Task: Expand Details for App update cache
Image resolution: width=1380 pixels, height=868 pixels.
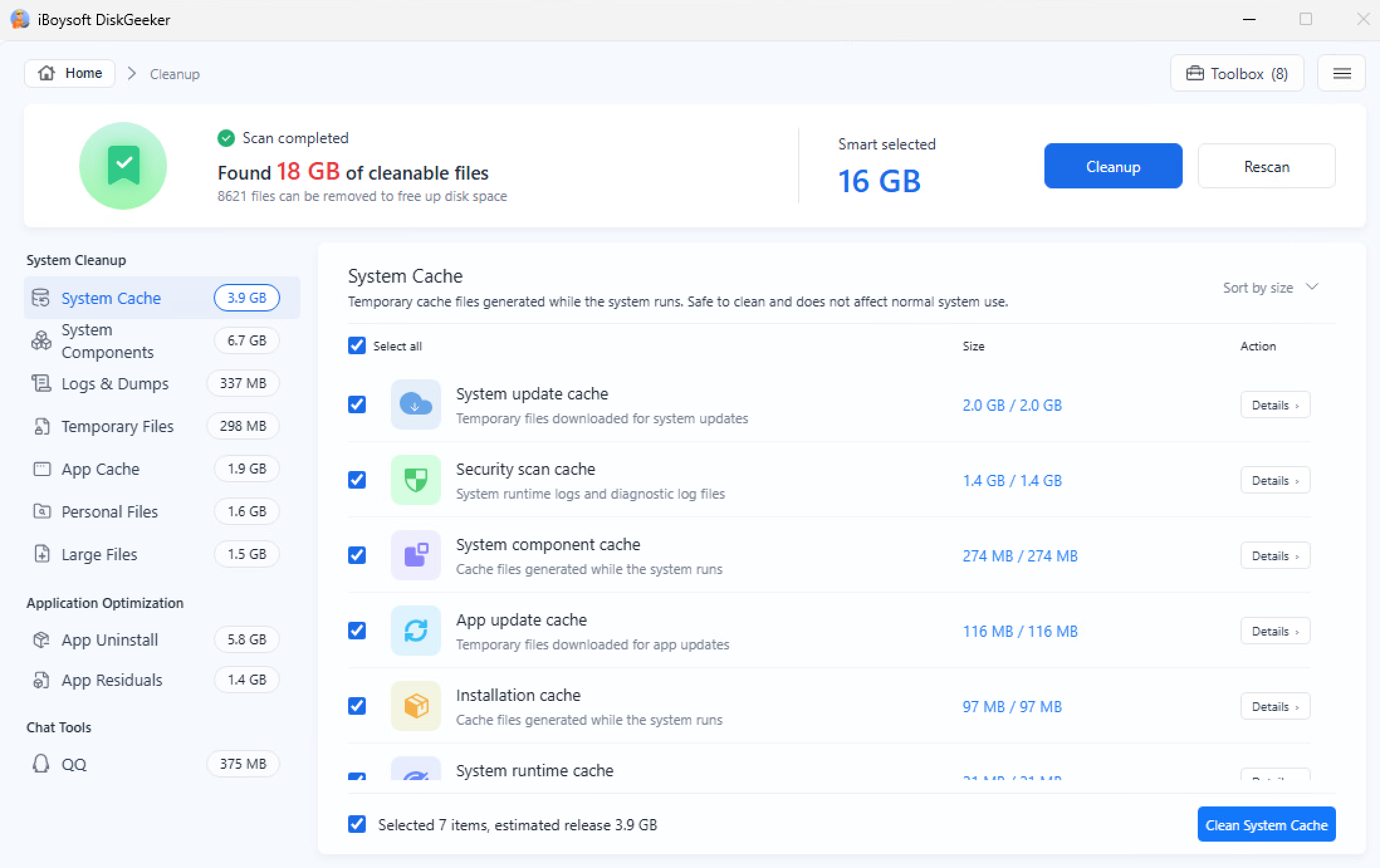Action: click(1275, 631)
